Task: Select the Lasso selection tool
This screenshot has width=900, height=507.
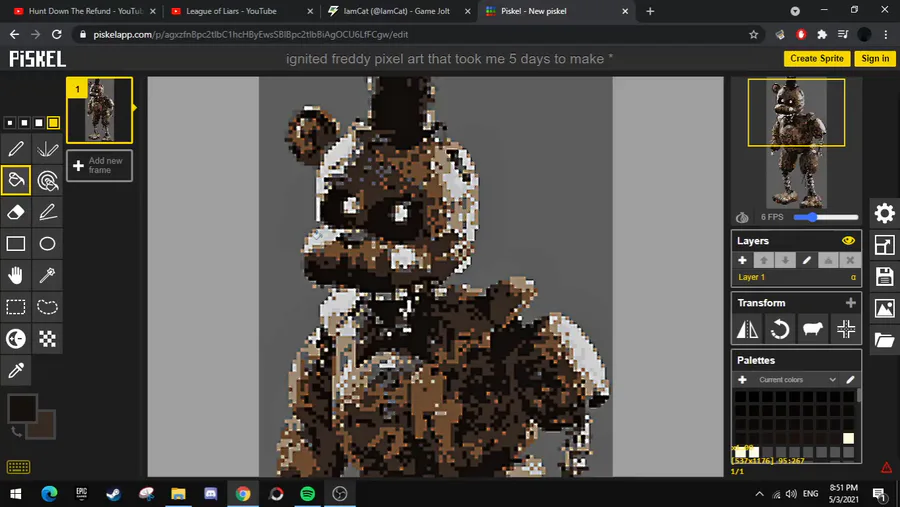Action: click(47, 307)
